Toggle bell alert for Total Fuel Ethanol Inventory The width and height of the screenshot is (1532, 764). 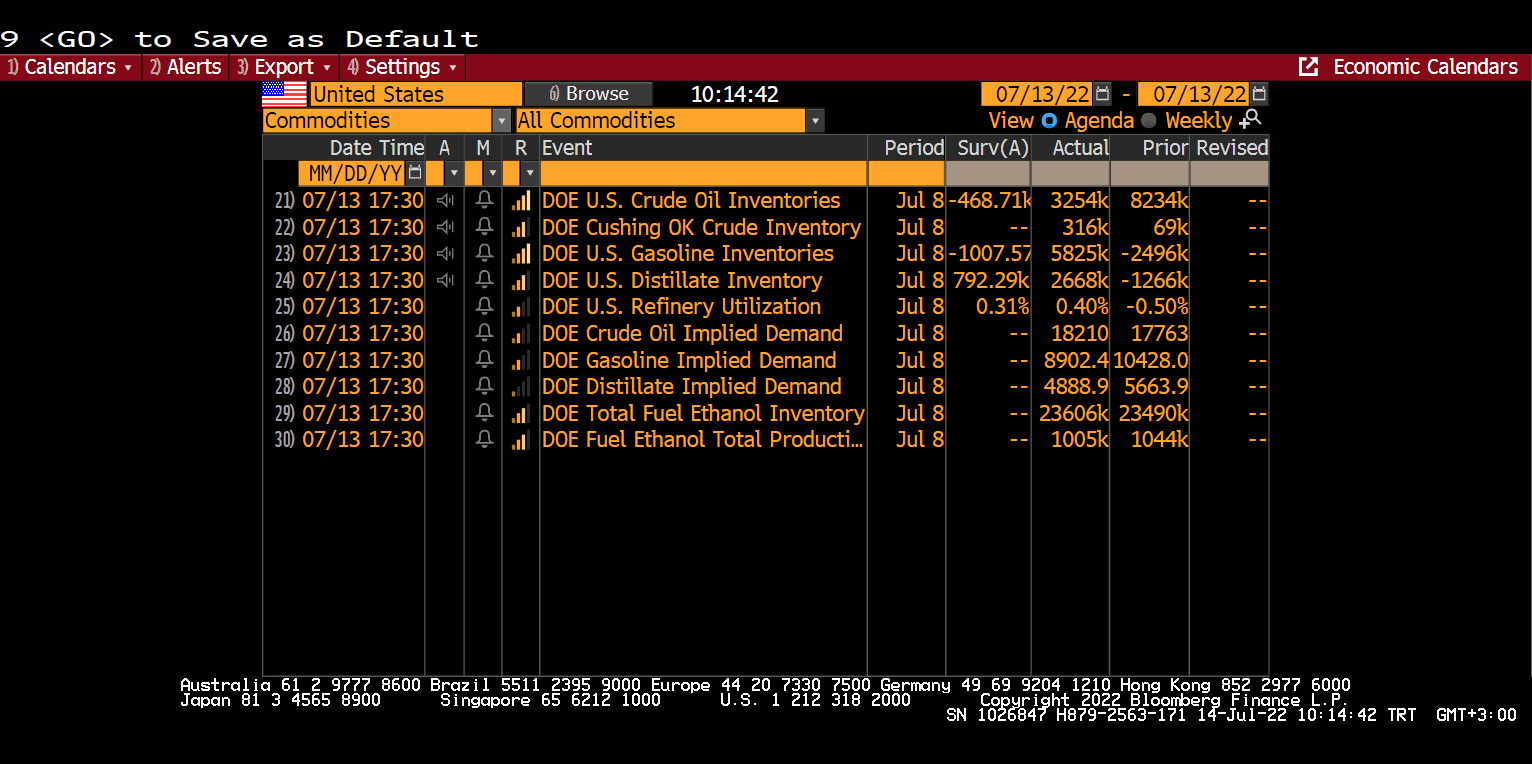pos(484,413)
